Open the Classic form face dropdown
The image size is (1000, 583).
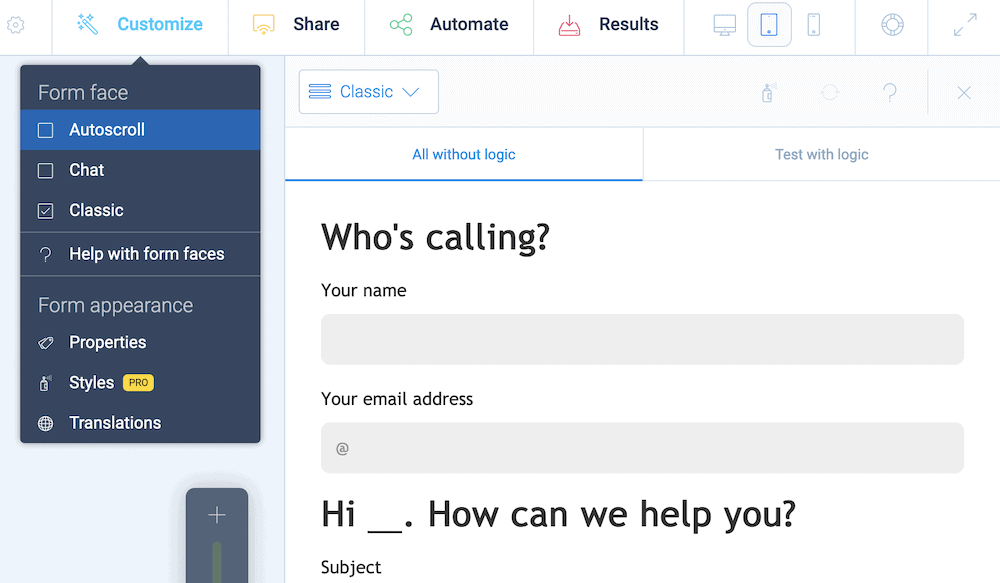[369, 92]
